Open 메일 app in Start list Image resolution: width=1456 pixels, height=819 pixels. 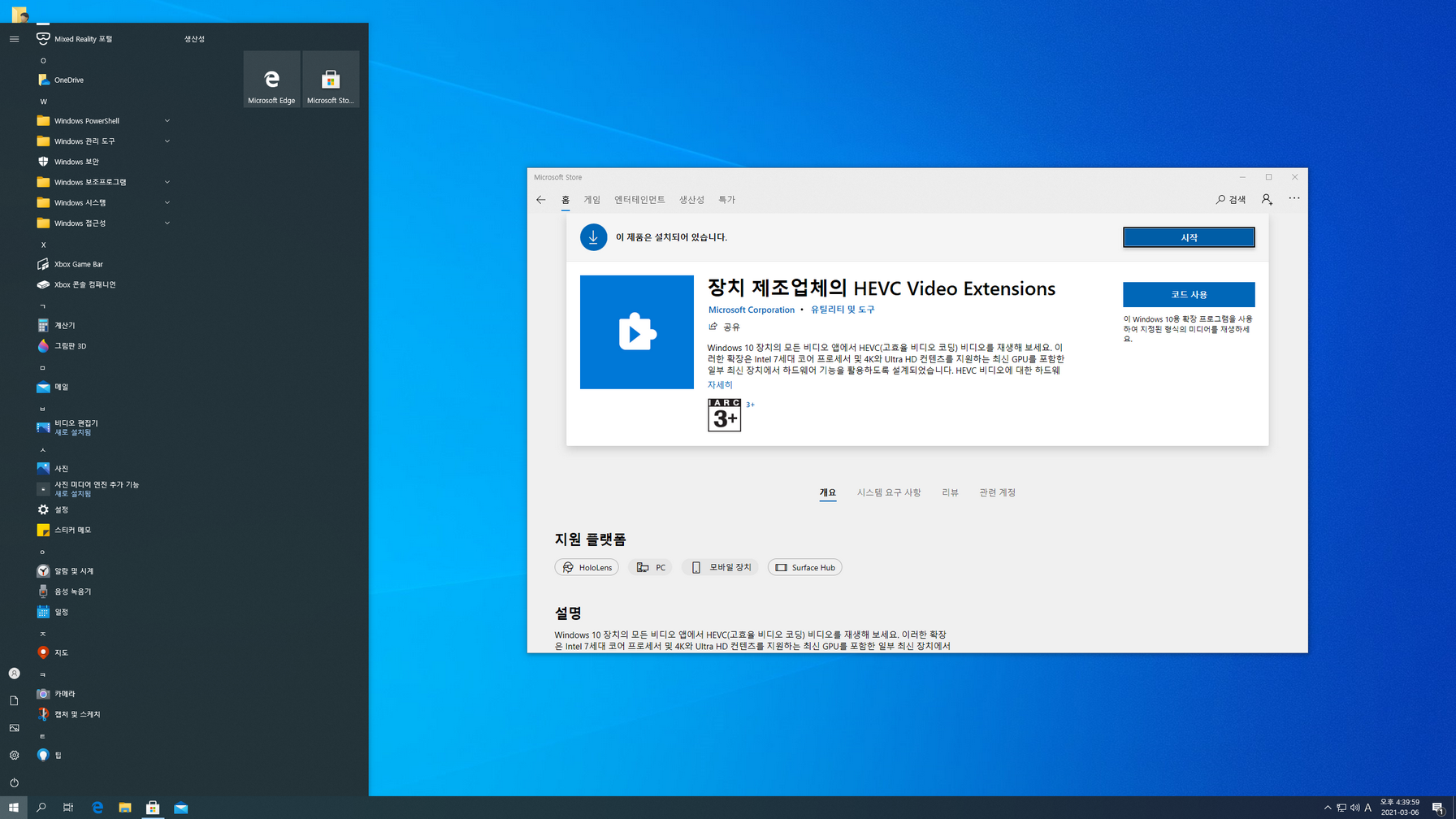click(x=104, y=387)
